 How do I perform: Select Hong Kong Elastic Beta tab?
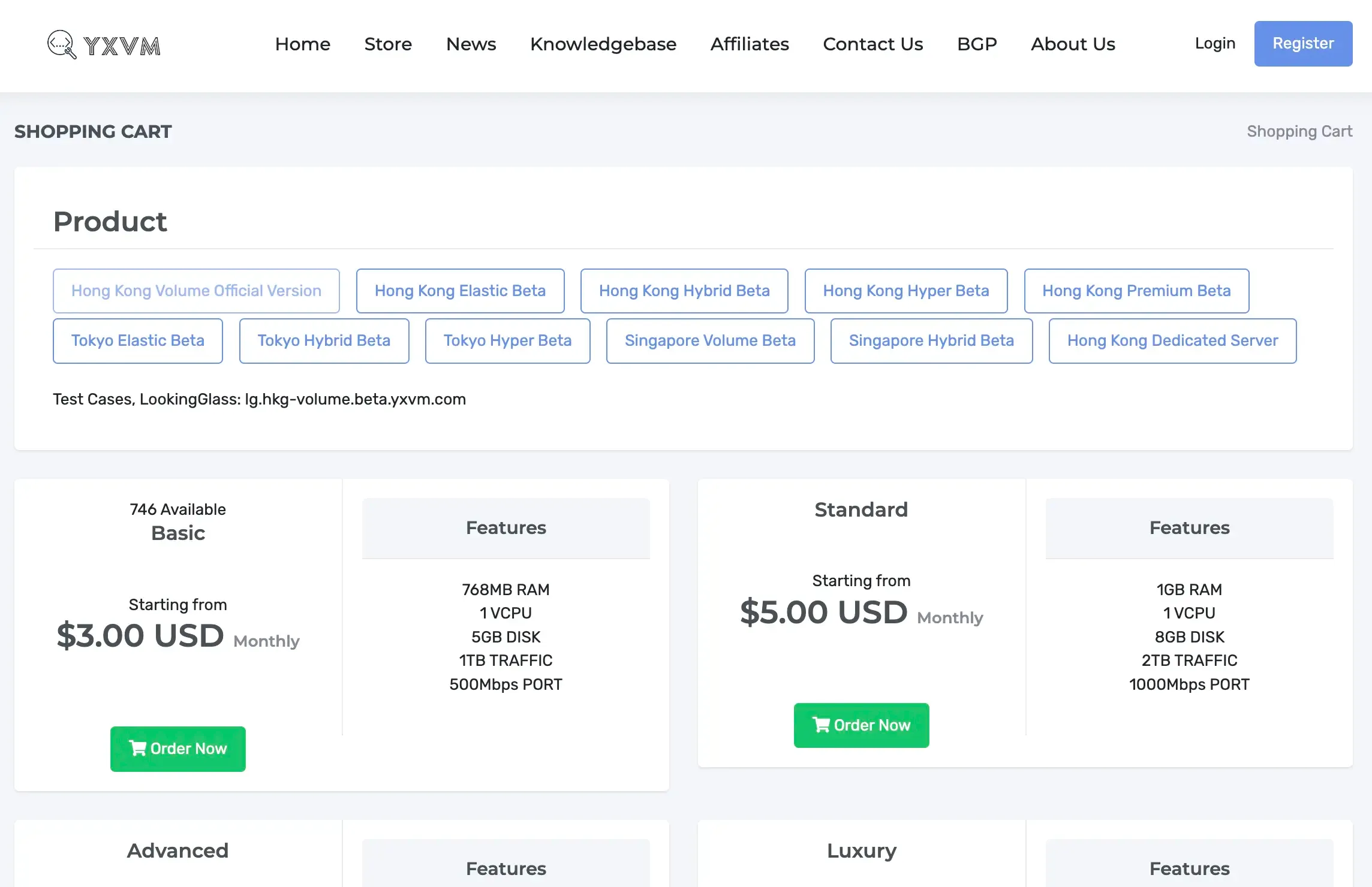pyautogui.click(x=460, y=291)
